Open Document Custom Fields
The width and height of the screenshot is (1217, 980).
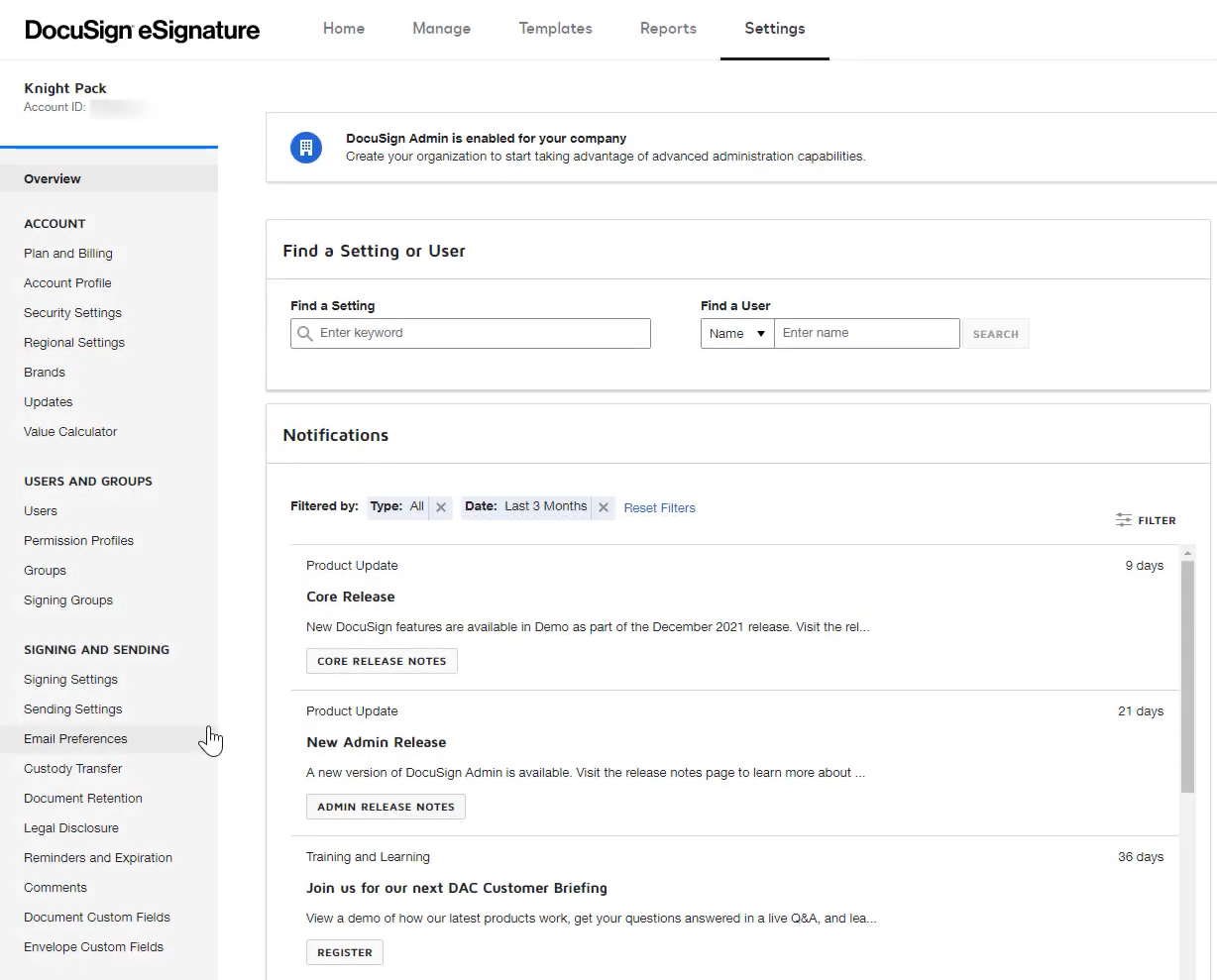[97, 918]
